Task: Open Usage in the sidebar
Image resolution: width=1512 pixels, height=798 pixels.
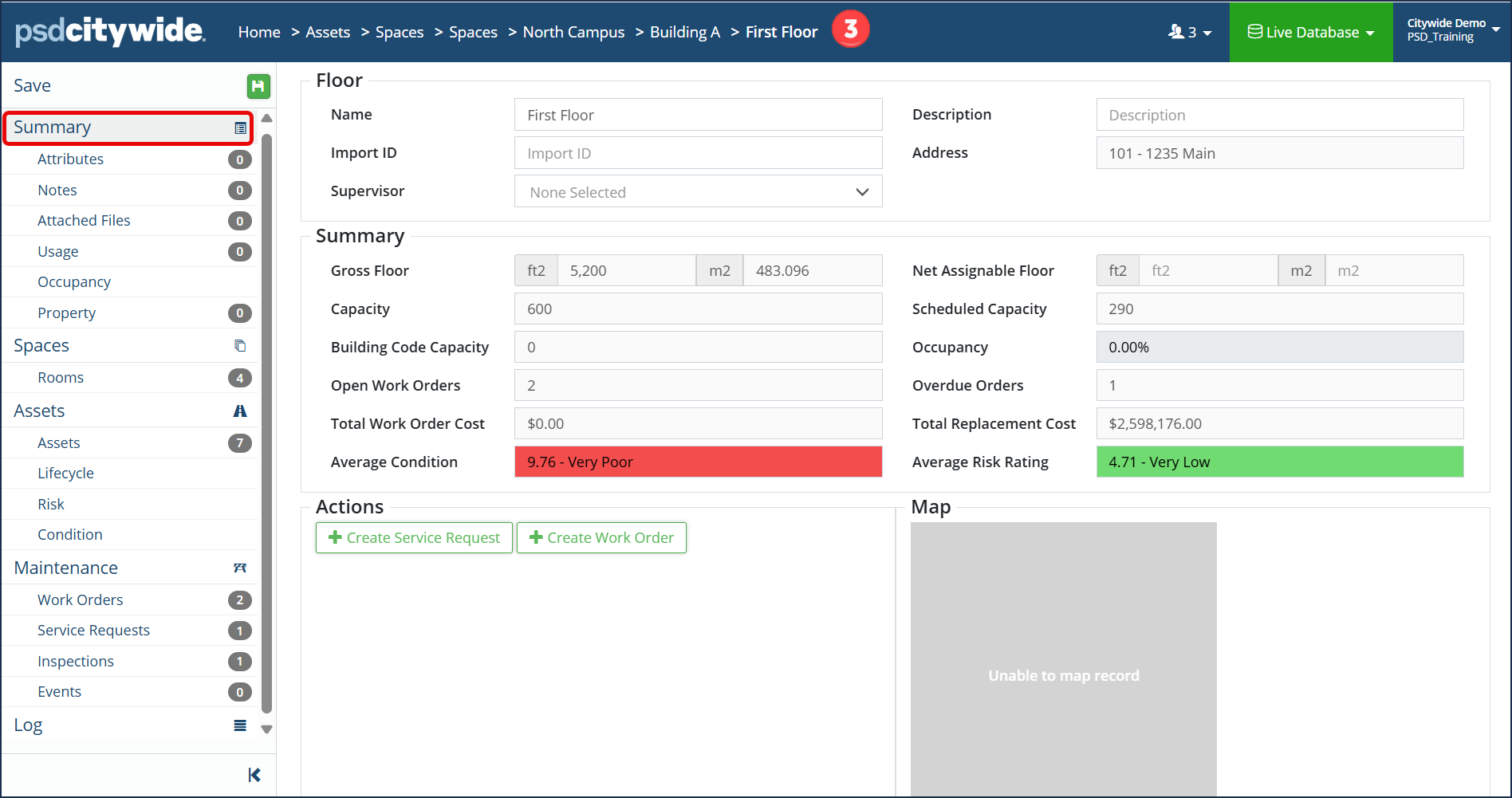Action: (x=58, y=252)
